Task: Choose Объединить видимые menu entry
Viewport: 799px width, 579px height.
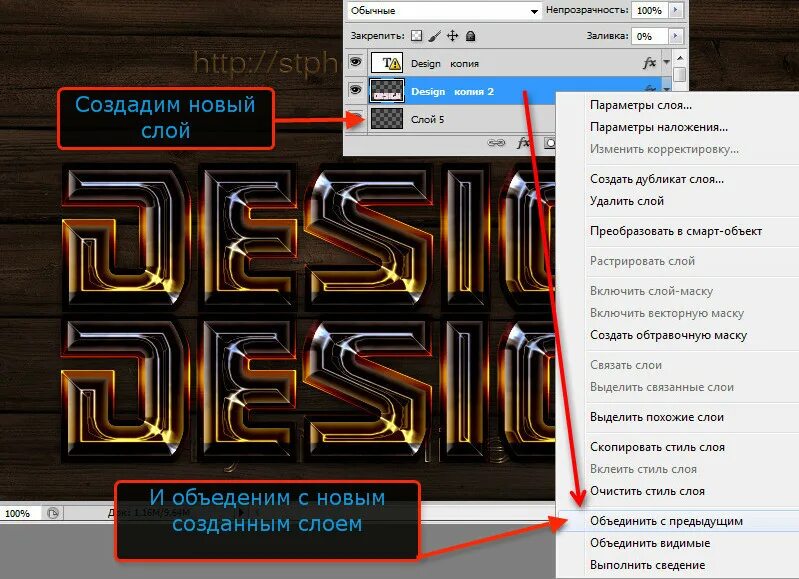Action: point(650,543)
